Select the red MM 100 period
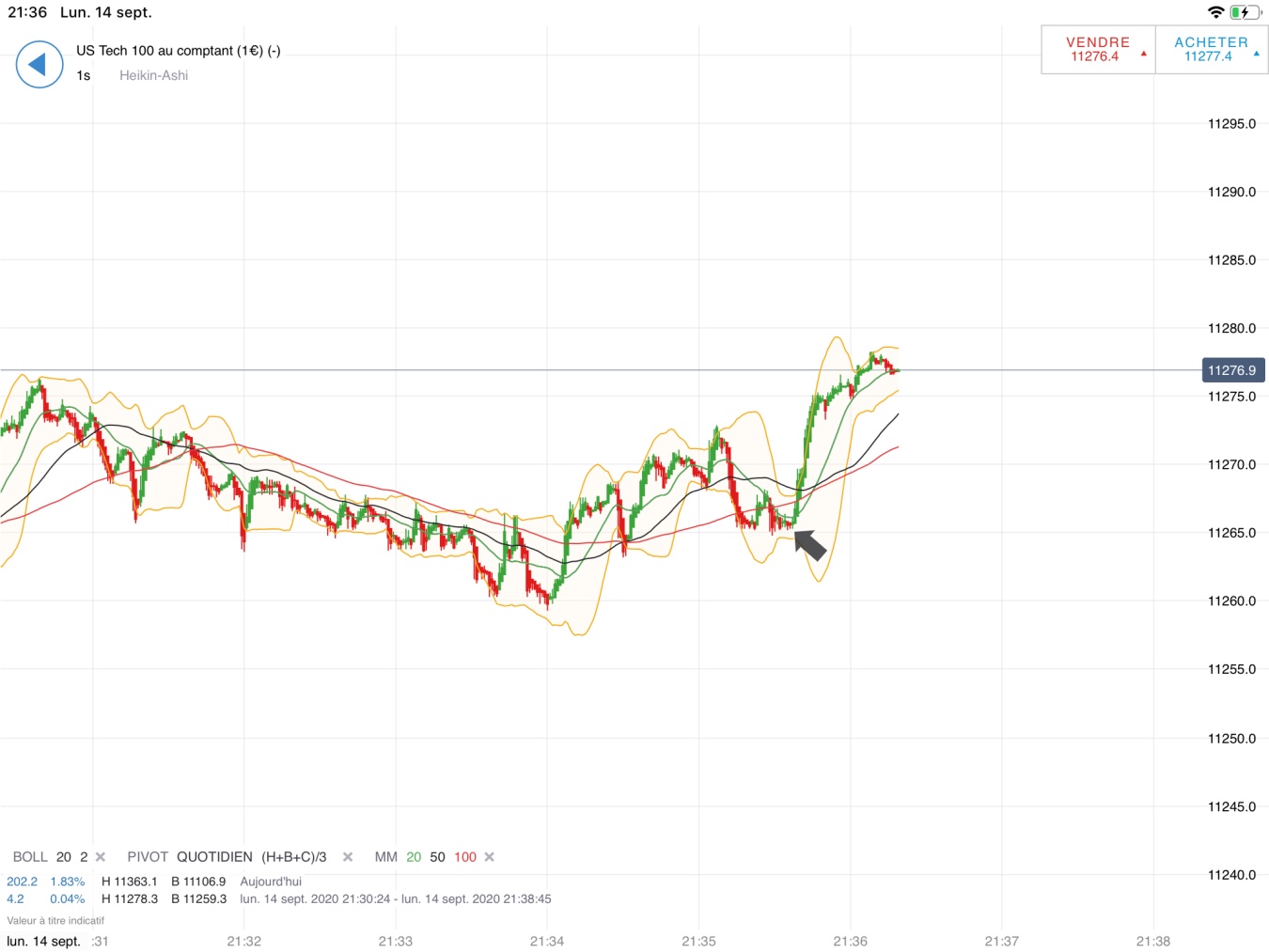Viewport: 1269px width, 952px height. (x=465, y=857)
